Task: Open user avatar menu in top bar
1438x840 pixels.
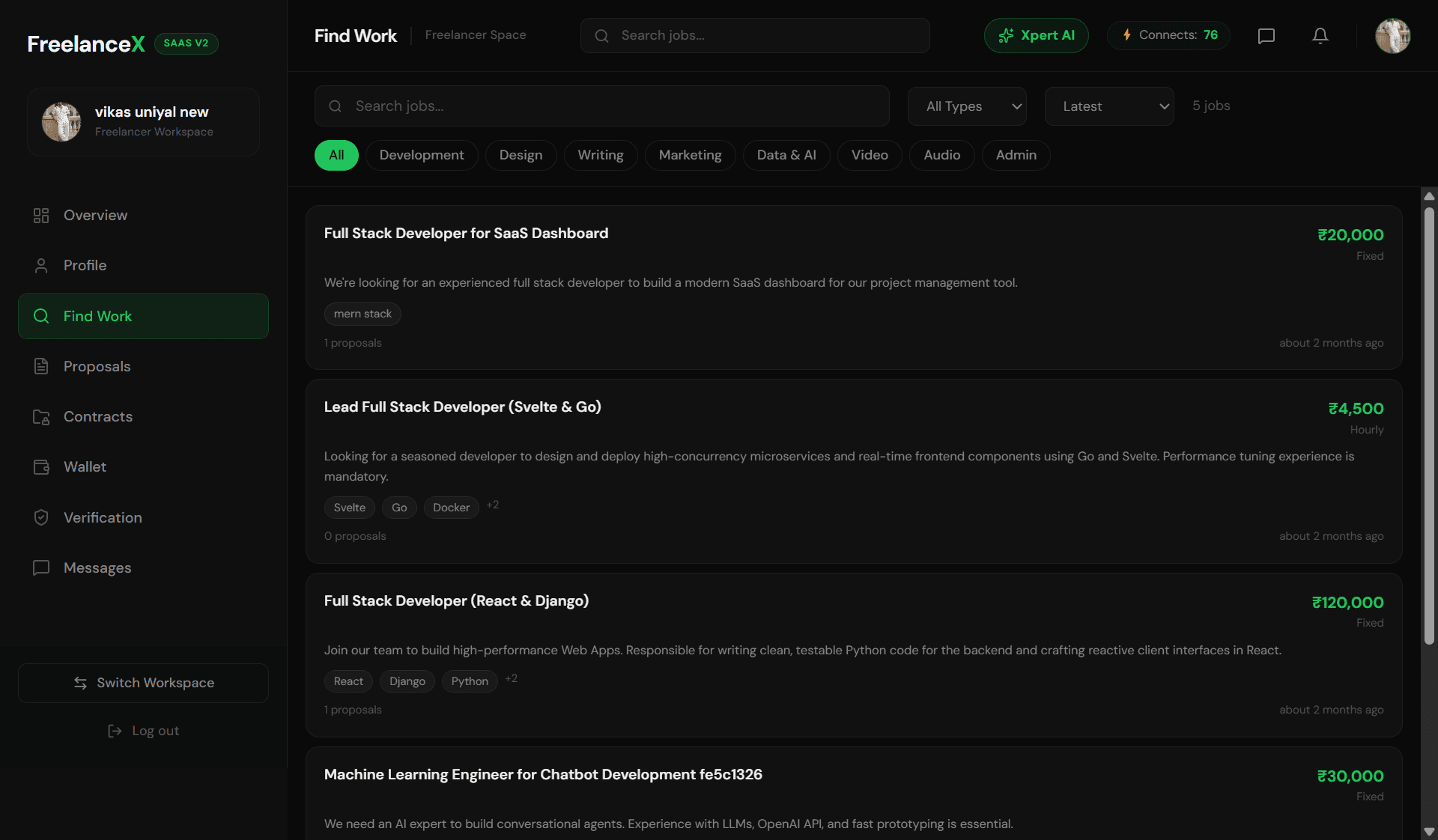Action: tap(1392, 36)
